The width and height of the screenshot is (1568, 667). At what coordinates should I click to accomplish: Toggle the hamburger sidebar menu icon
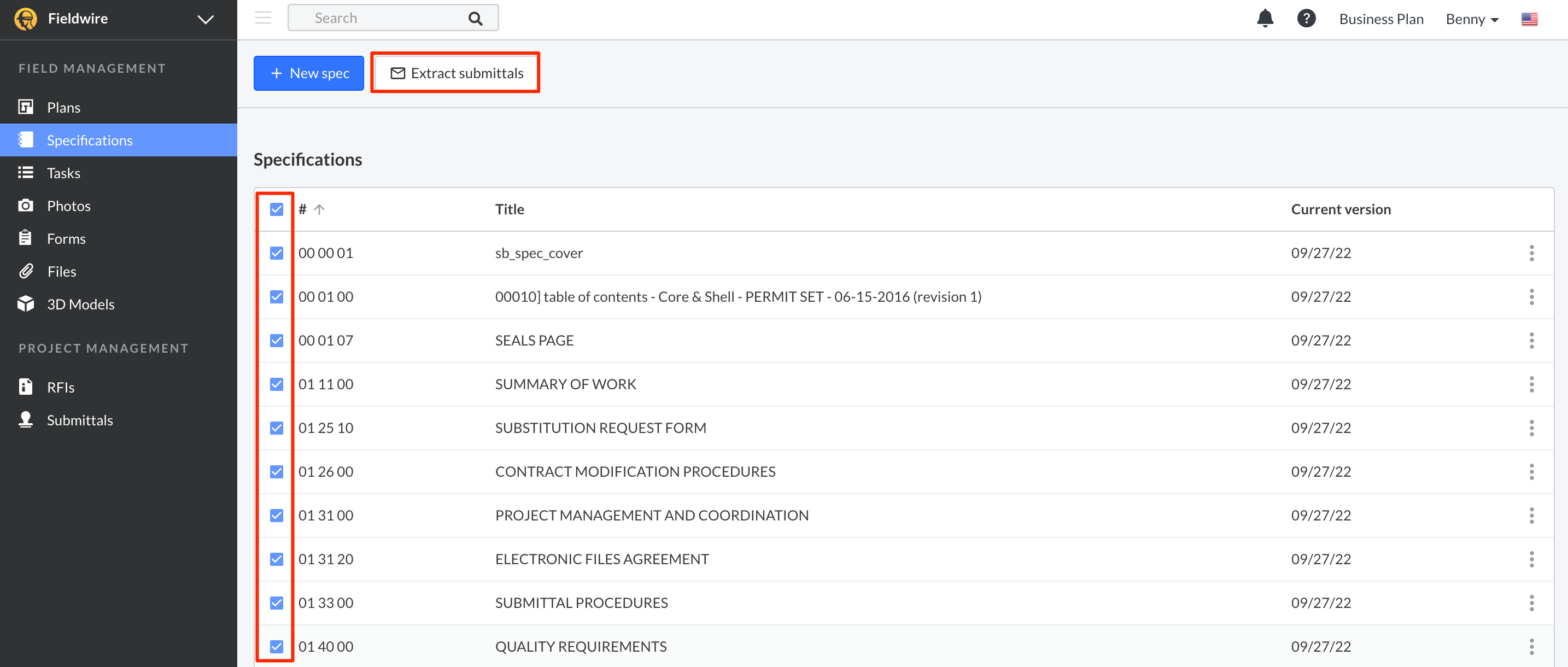(x=263, y=17)
